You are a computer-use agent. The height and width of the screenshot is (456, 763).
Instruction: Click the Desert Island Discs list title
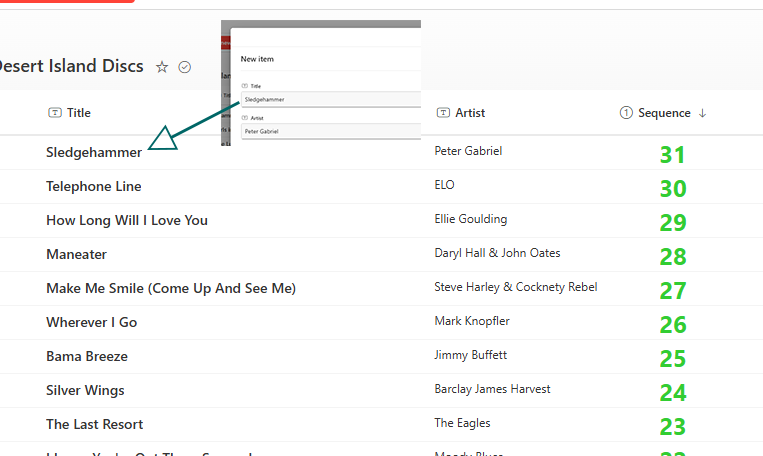pos(72,66)
